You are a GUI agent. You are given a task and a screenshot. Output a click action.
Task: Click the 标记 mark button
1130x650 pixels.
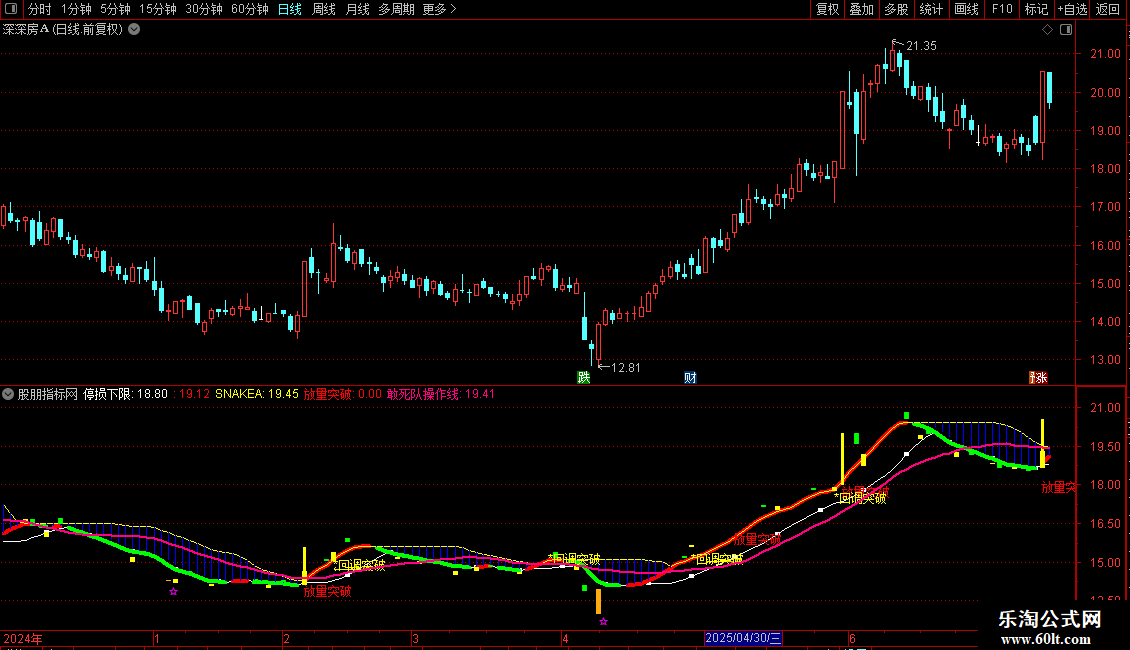click(x=1036, y=9)
